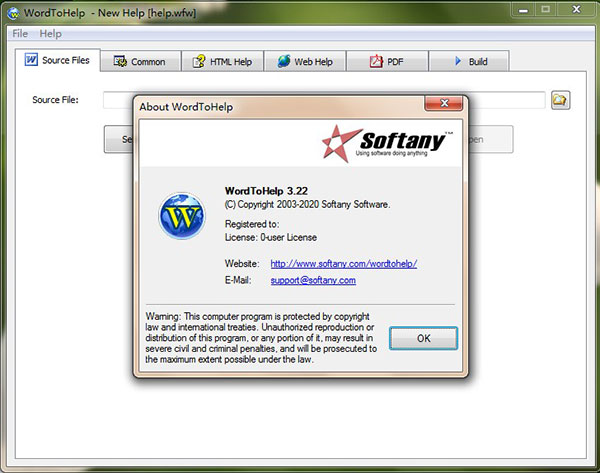This screenshot has width=600, height=473.
Task: Click the Softany star logo banner
Action: [387, 143]
